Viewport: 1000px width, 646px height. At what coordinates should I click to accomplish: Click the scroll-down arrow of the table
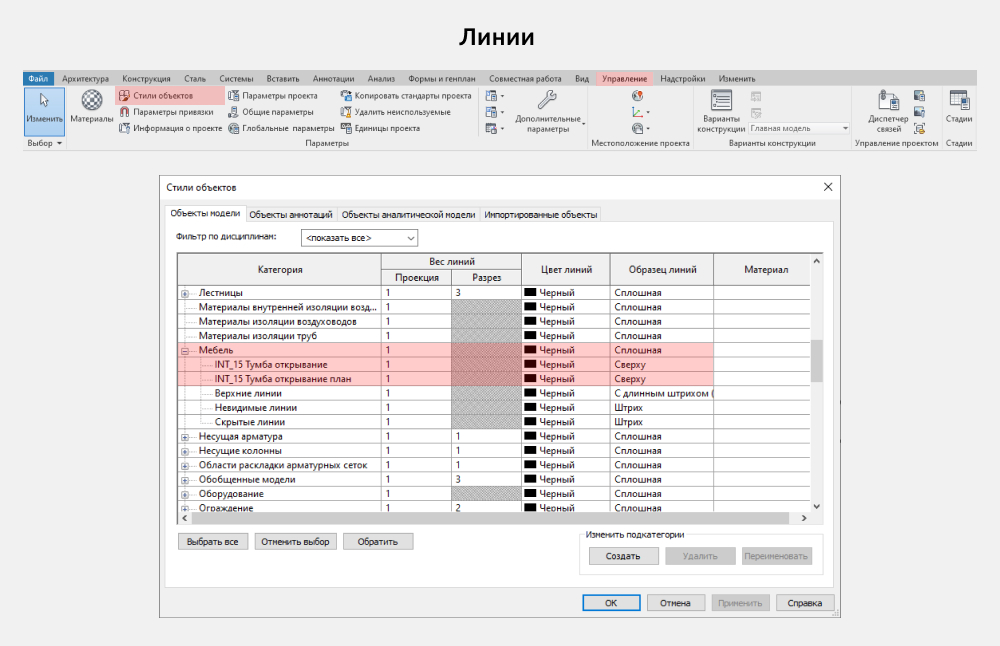click(816, 506)
